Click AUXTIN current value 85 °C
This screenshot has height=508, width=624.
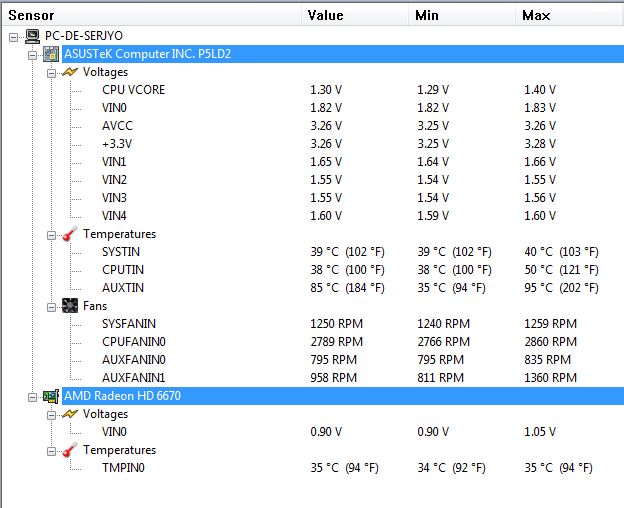coord(347,288)
